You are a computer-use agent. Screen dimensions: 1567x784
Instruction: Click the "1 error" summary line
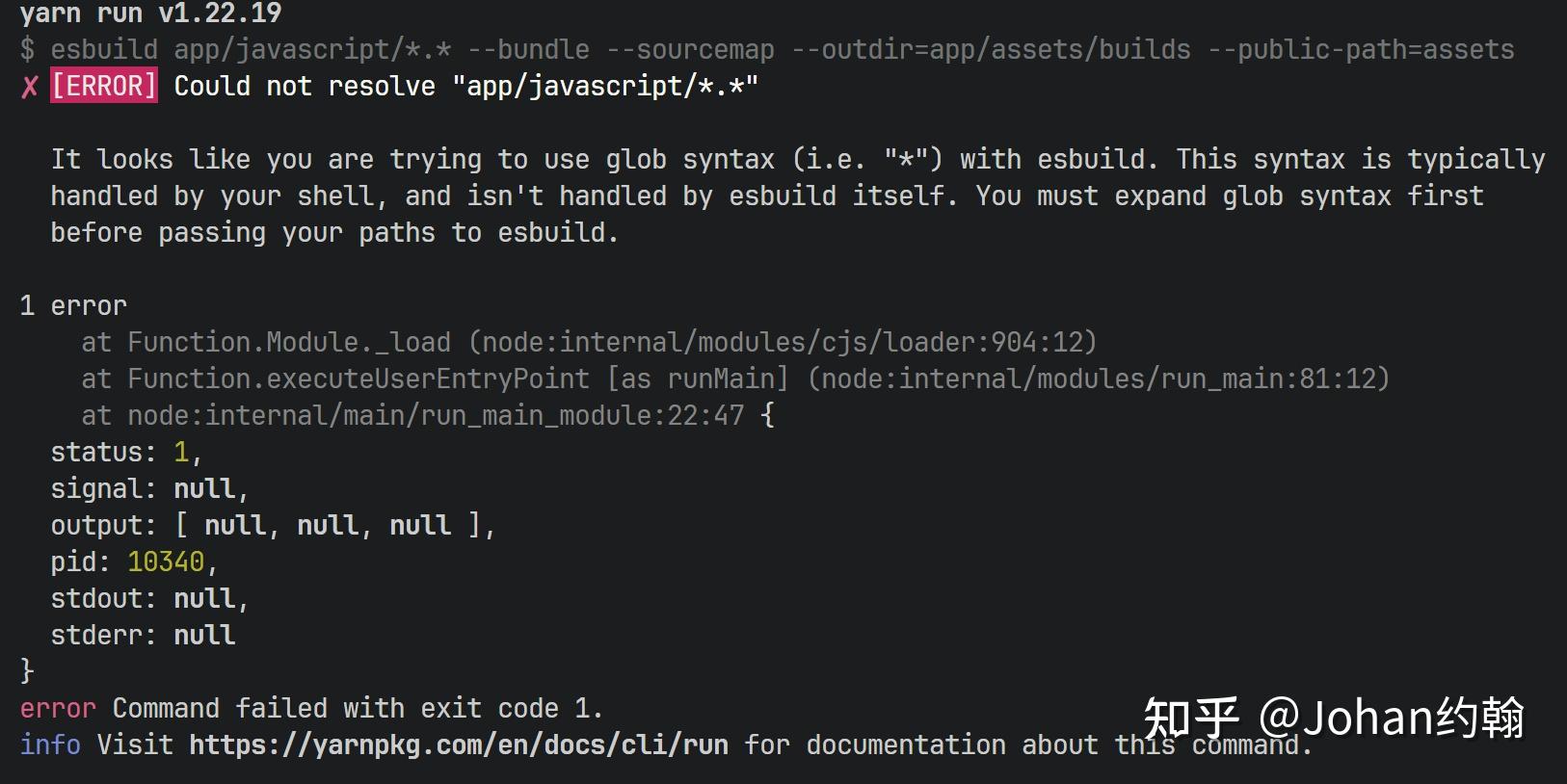click(73, 305)
